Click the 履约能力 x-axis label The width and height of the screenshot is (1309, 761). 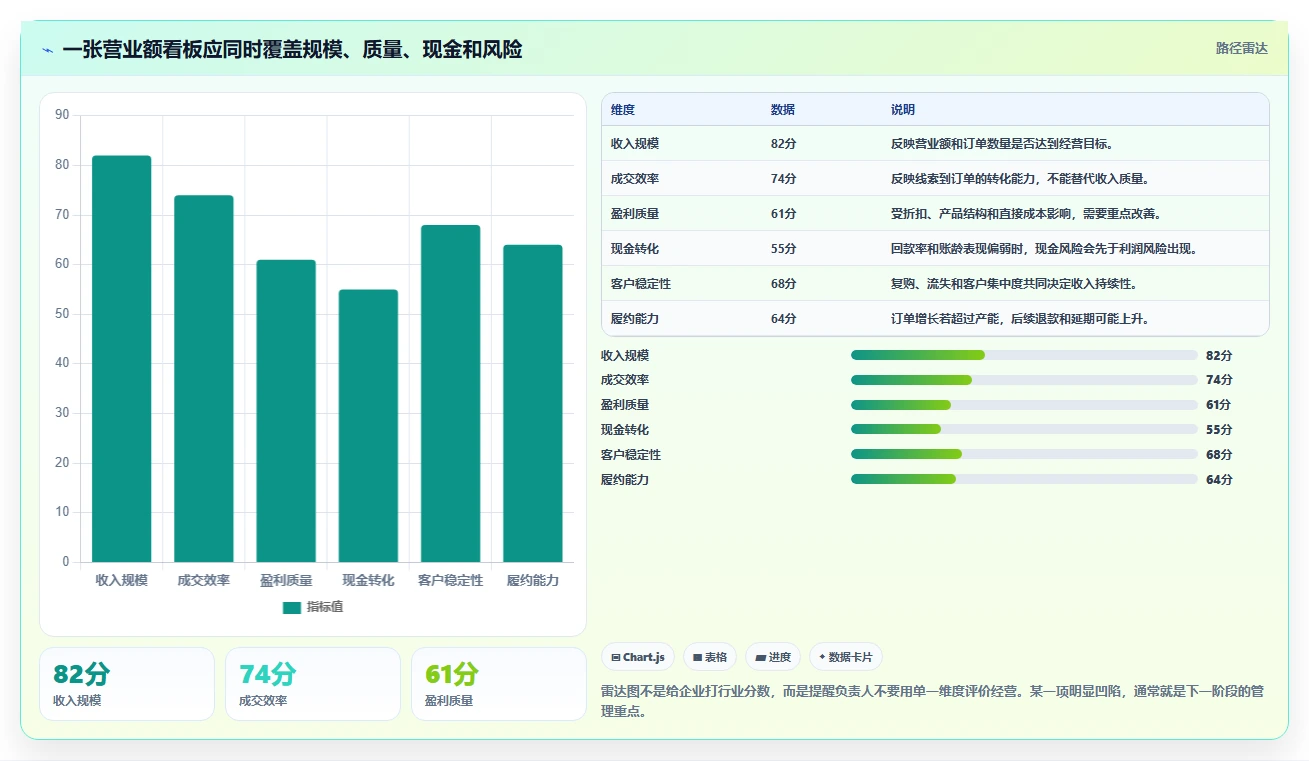point(533,580)
